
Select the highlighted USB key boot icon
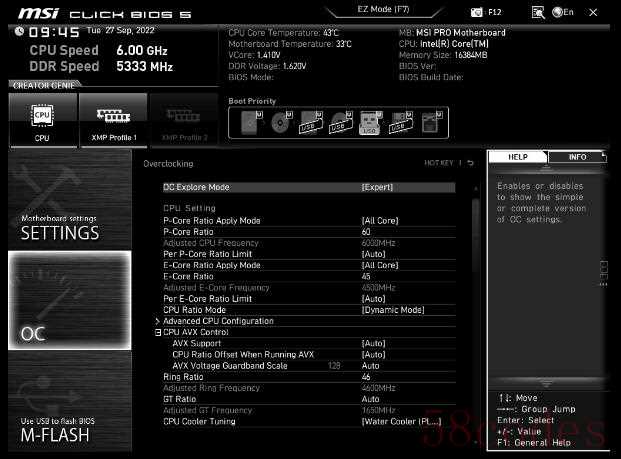[x=370, y=123]
